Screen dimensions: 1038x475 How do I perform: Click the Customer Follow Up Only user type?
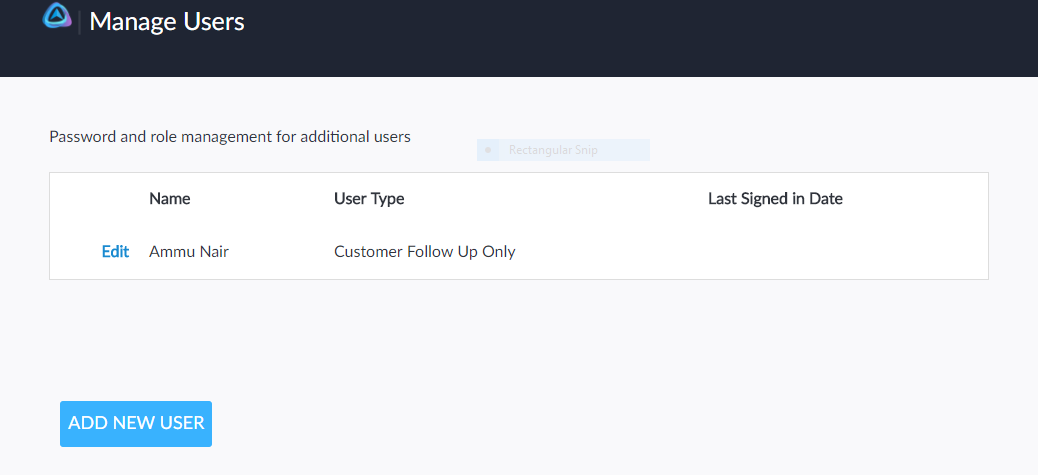click(424, 252)
